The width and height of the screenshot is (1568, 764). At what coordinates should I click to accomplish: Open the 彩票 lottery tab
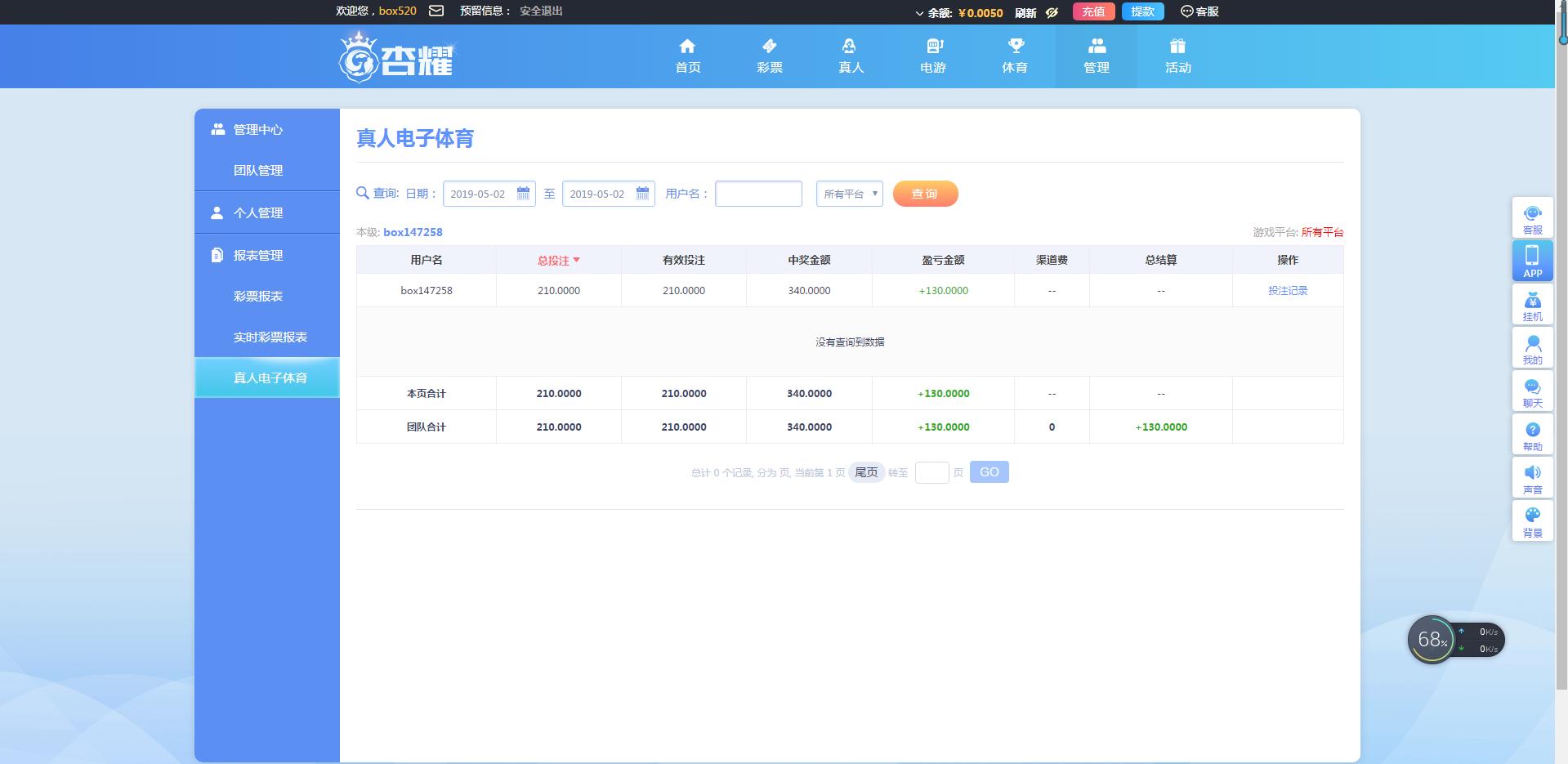click(x=770, y=56)
